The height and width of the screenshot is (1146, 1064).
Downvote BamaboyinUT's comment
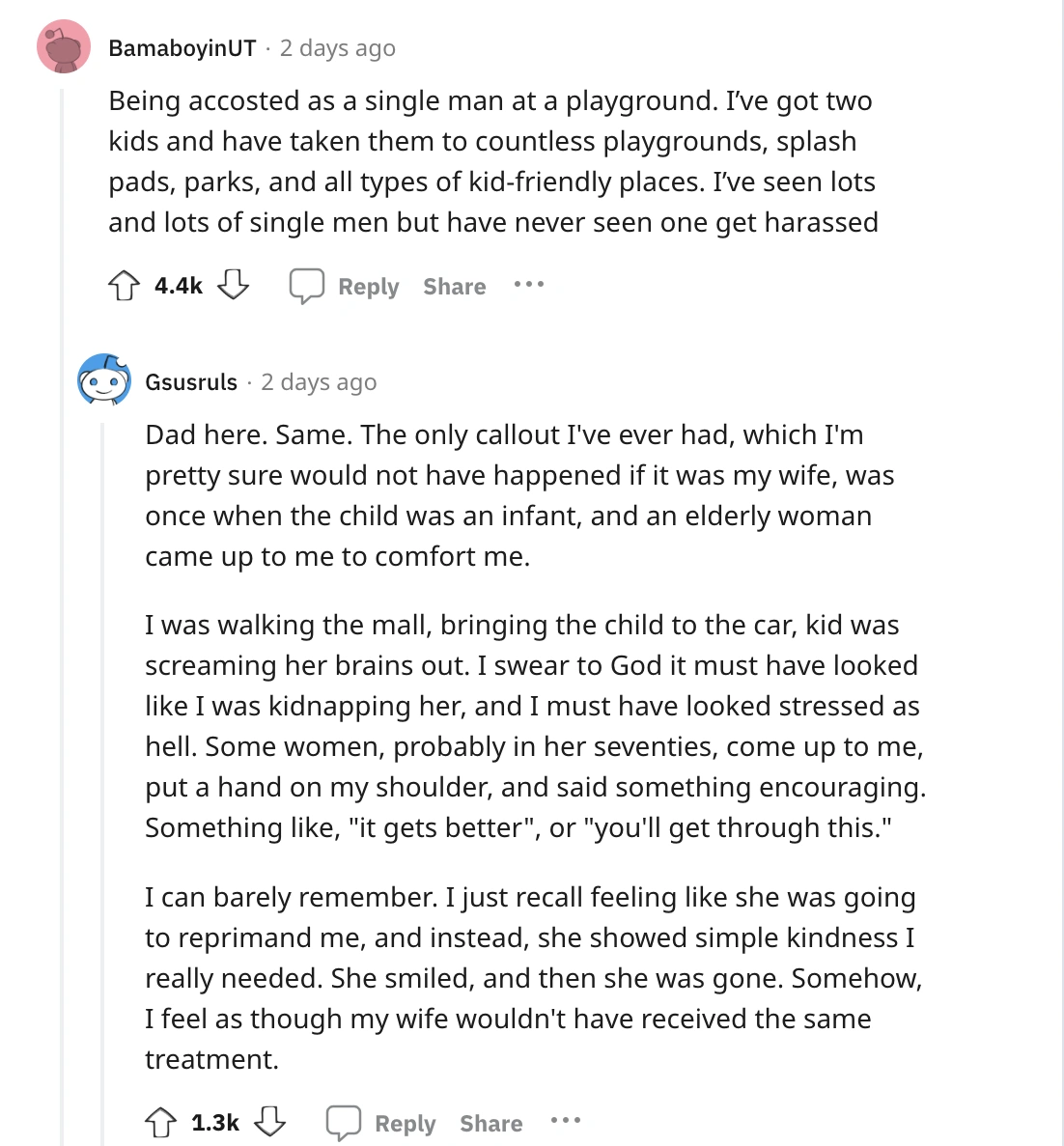click(x=233, y=285)
